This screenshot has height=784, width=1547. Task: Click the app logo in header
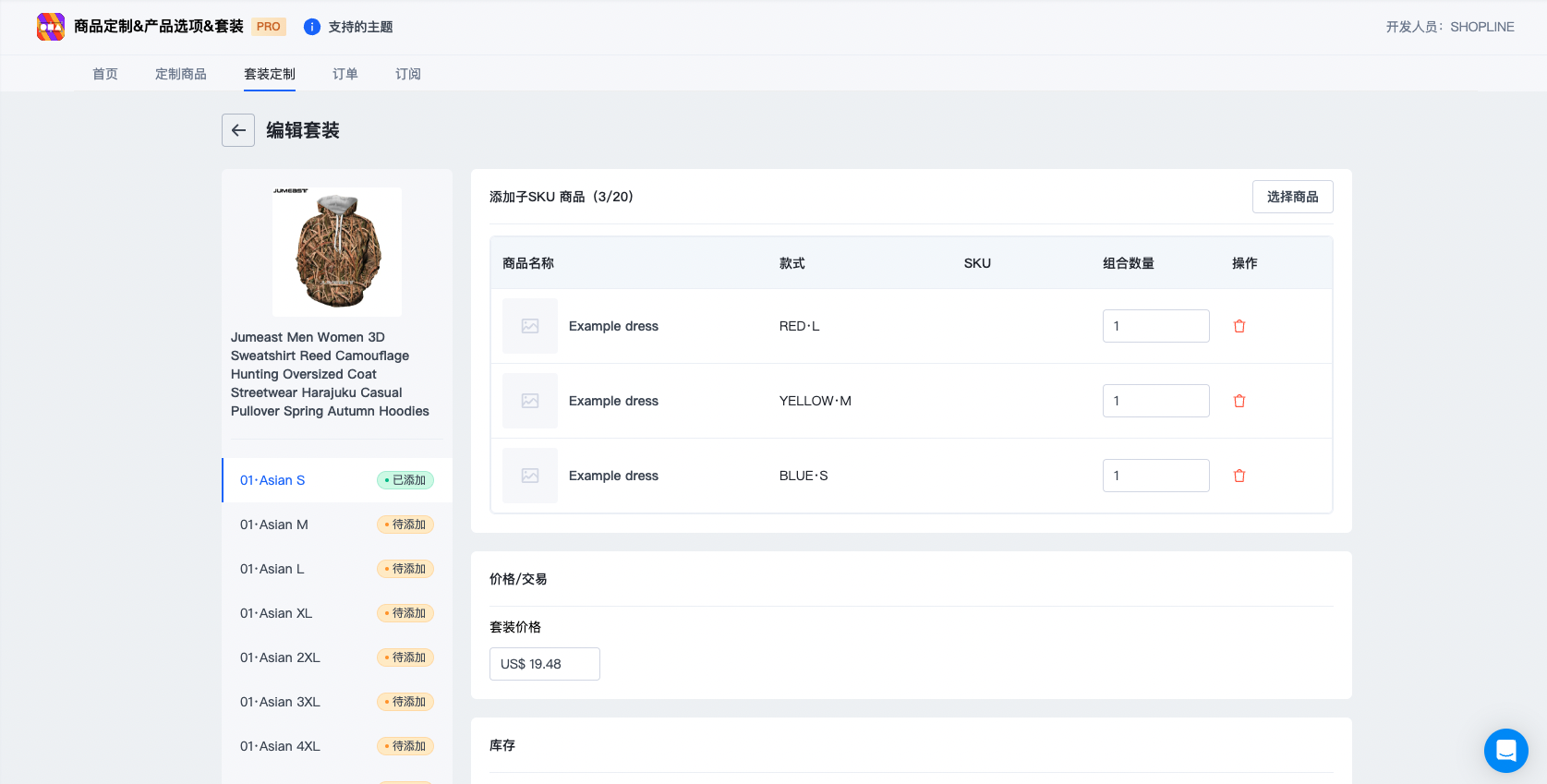pos(51,27)
